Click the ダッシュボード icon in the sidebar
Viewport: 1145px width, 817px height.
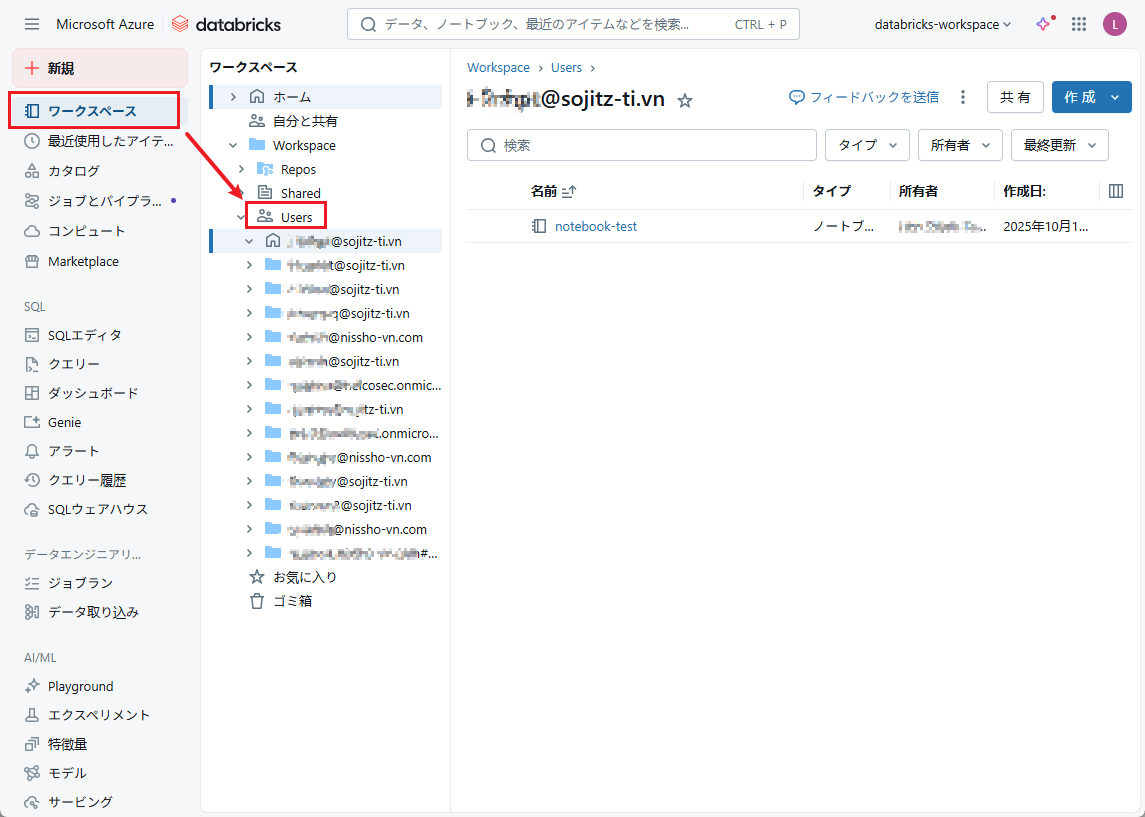point(31,393)
